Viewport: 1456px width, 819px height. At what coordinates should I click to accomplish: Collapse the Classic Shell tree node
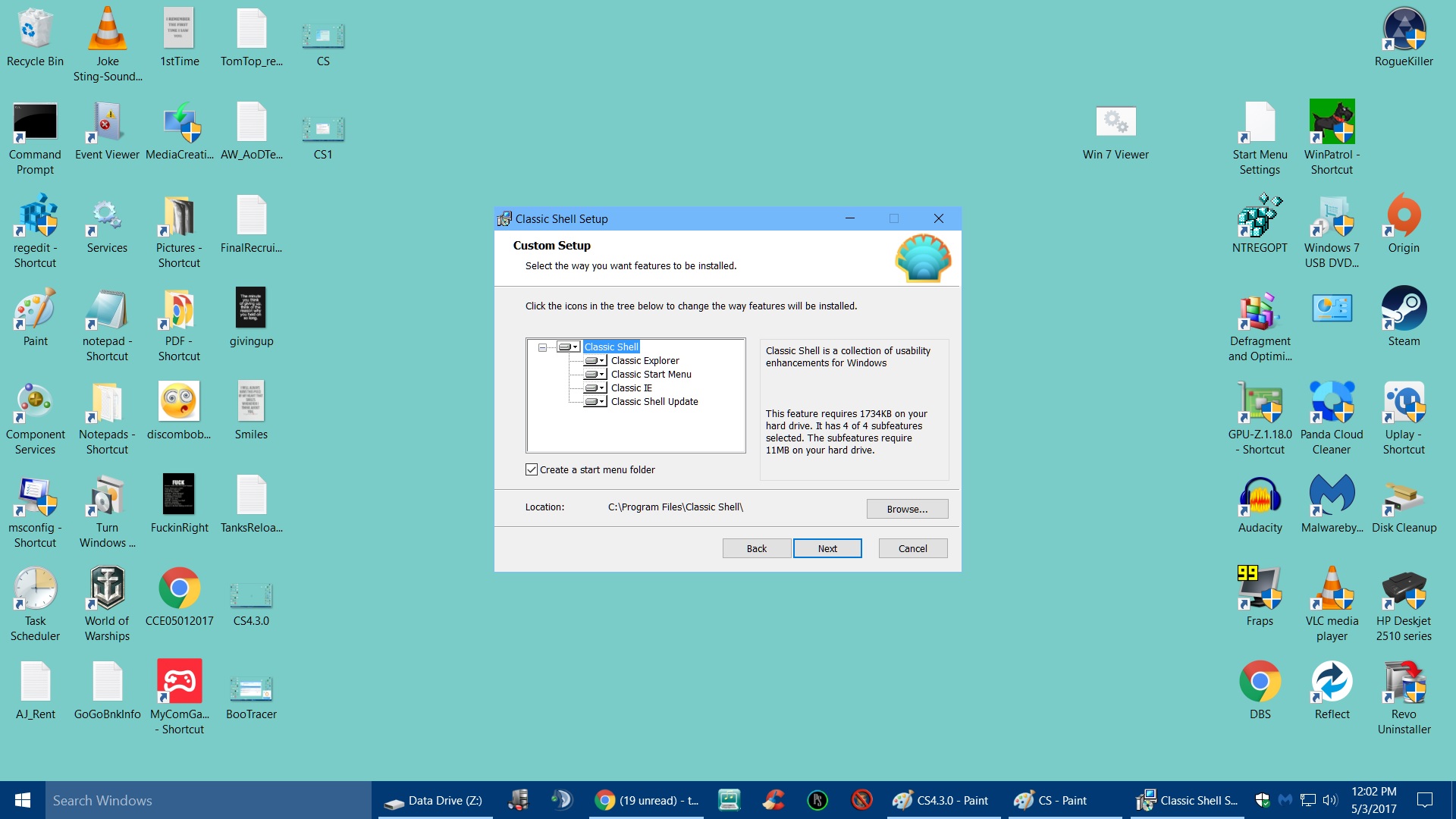click(x=542, y=347)
